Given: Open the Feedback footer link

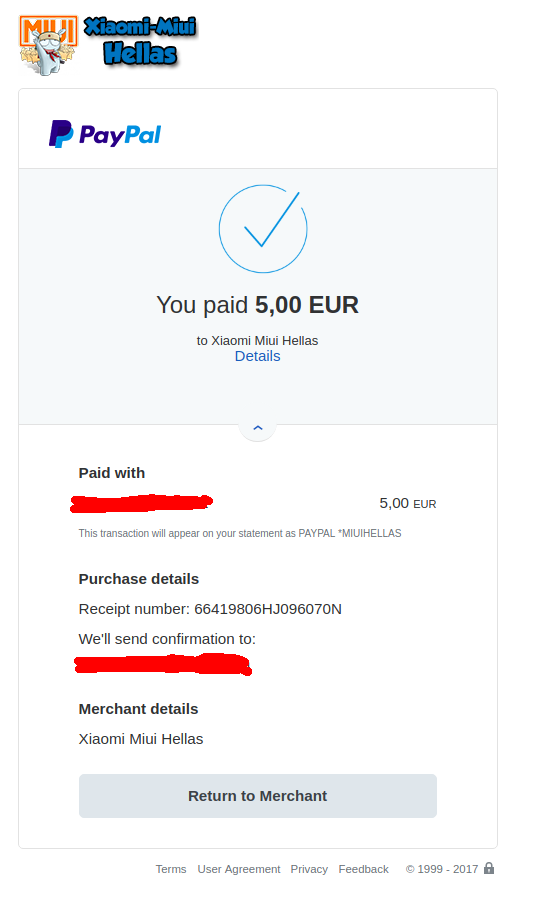Looking at the screenshot, I should (x=363, y=869).
